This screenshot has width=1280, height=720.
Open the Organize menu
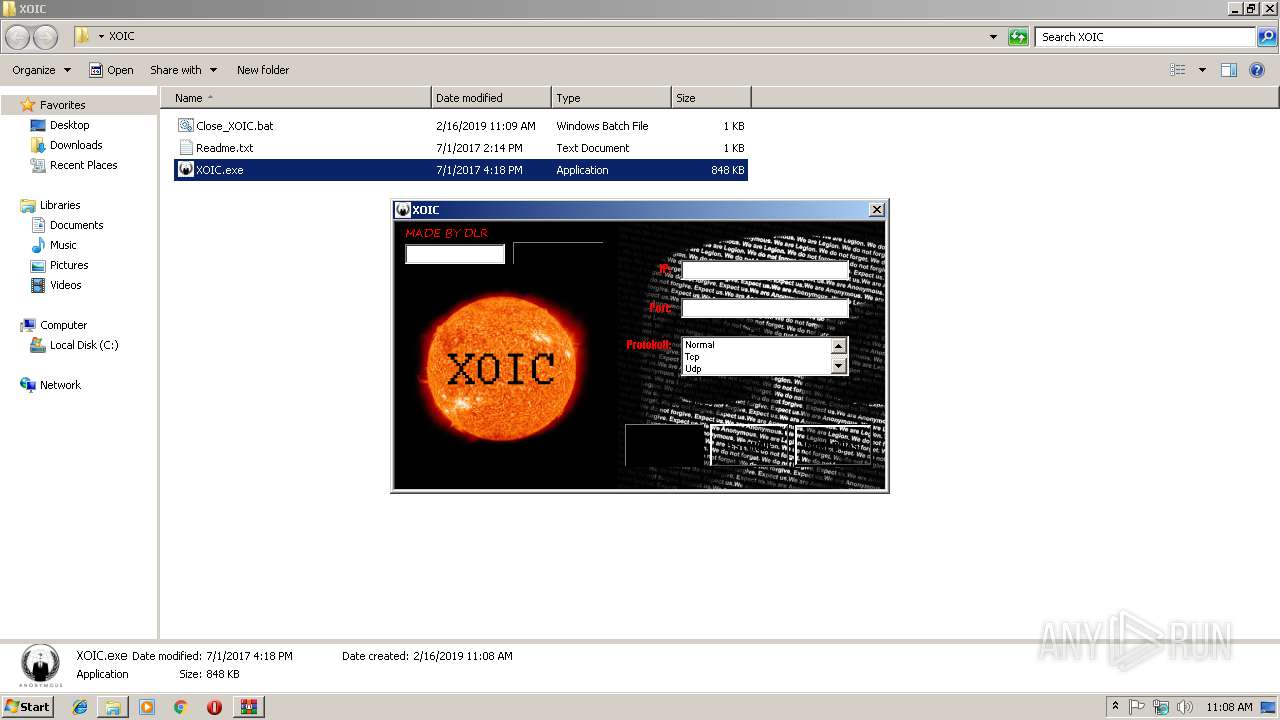pos(41,70)
